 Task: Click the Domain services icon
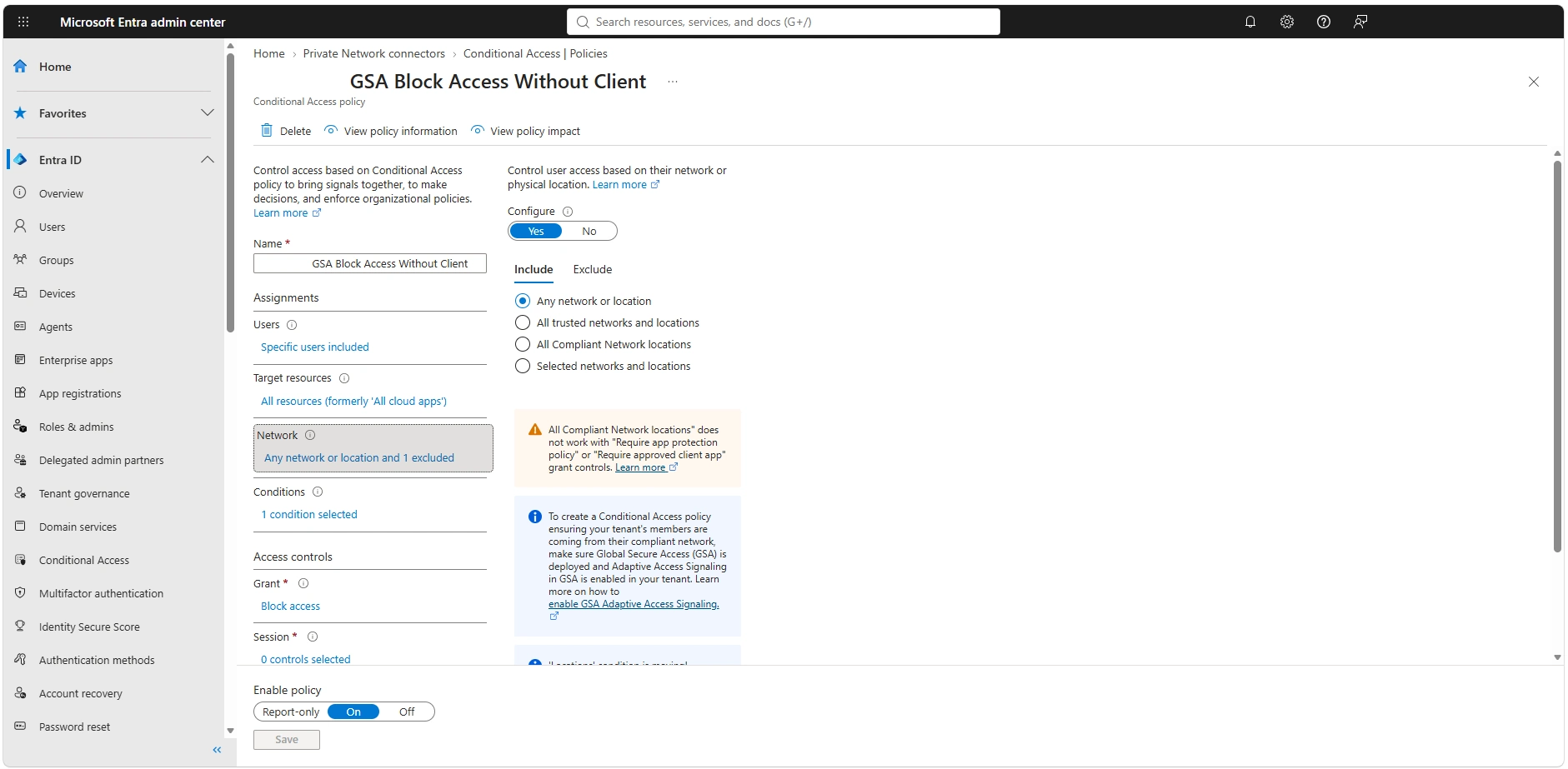coord(20,527)
